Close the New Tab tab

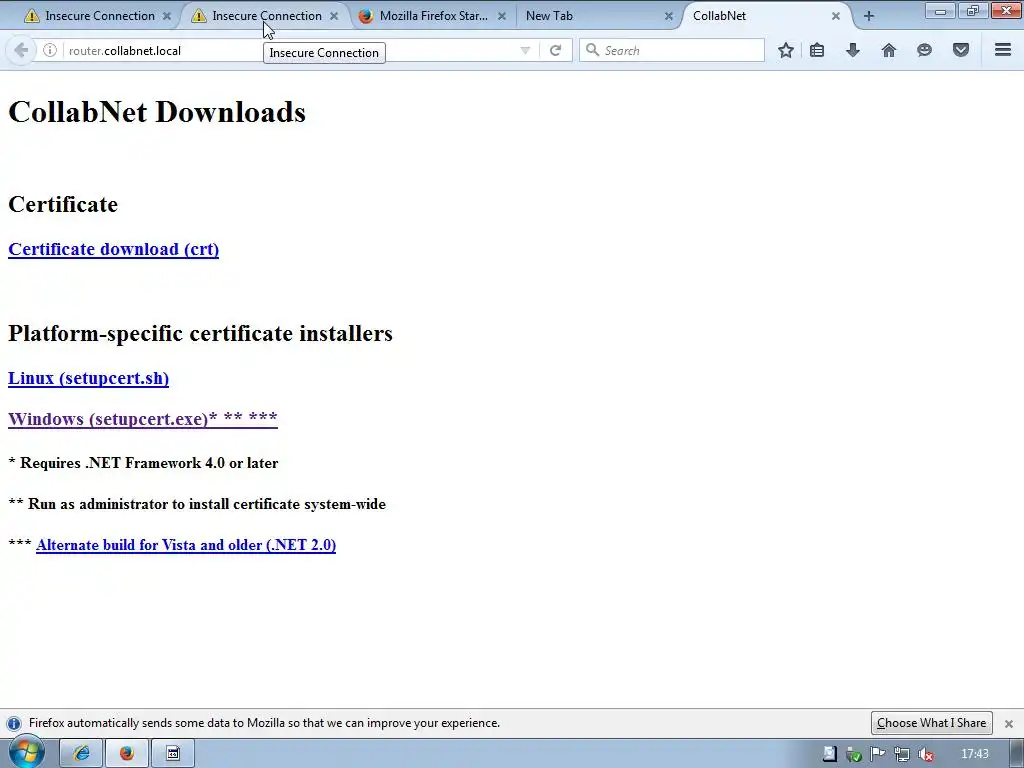pos(669,16)
